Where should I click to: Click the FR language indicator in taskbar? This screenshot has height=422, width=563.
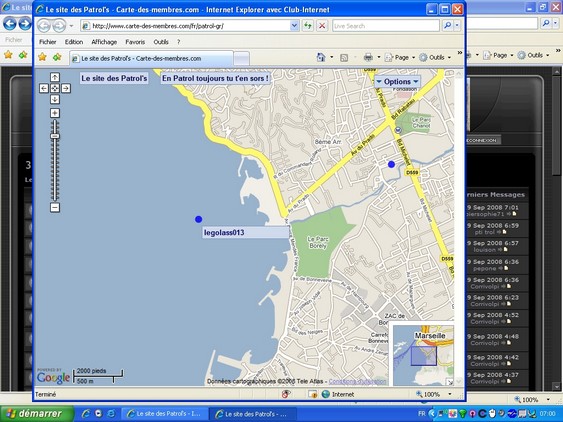[422, 414]
